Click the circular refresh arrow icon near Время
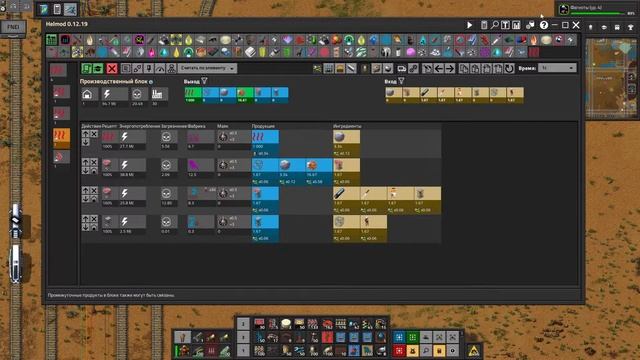Image resolution: width=640 pixels, height=360 pixels. click(509, 68)
